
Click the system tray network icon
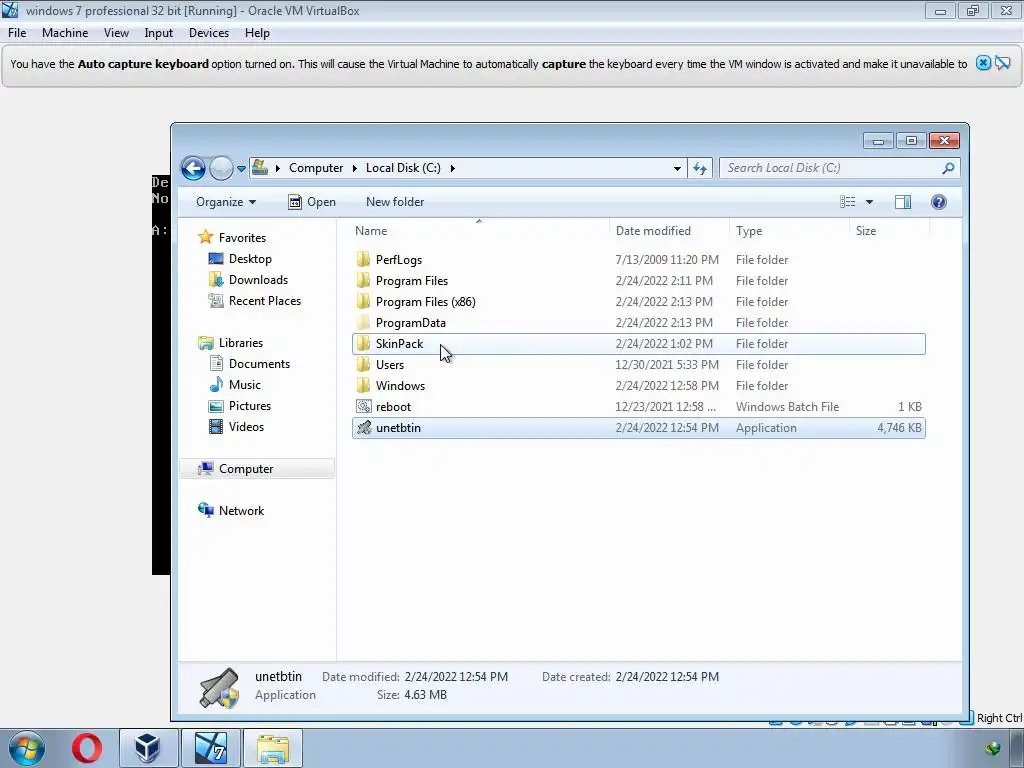(x=993, y=749)
